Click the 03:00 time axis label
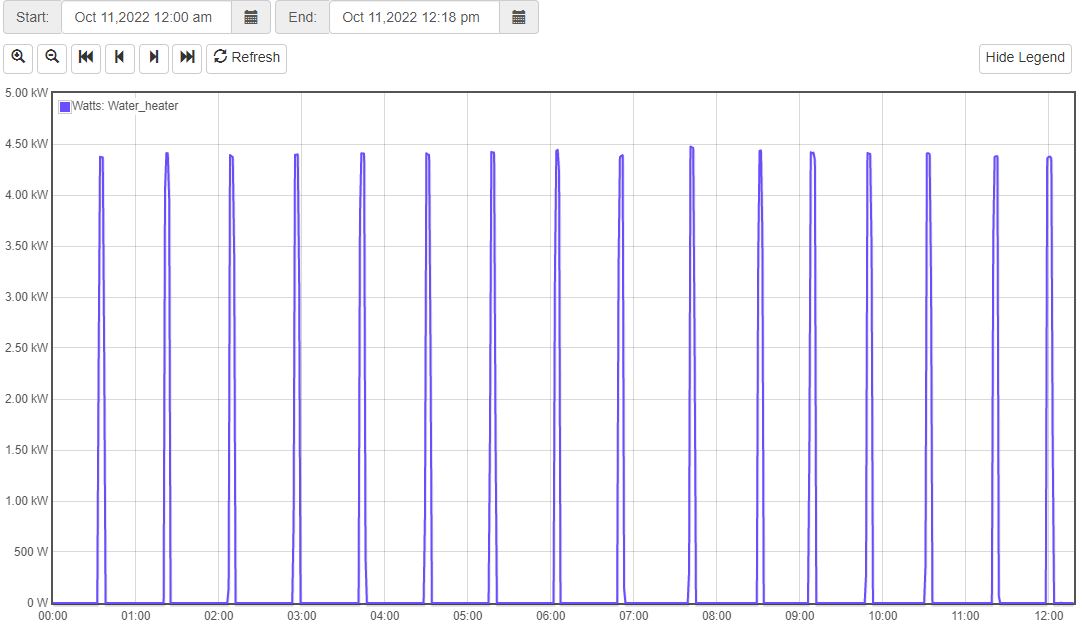This screenshot has height=624, width=1082. (302, 616)
